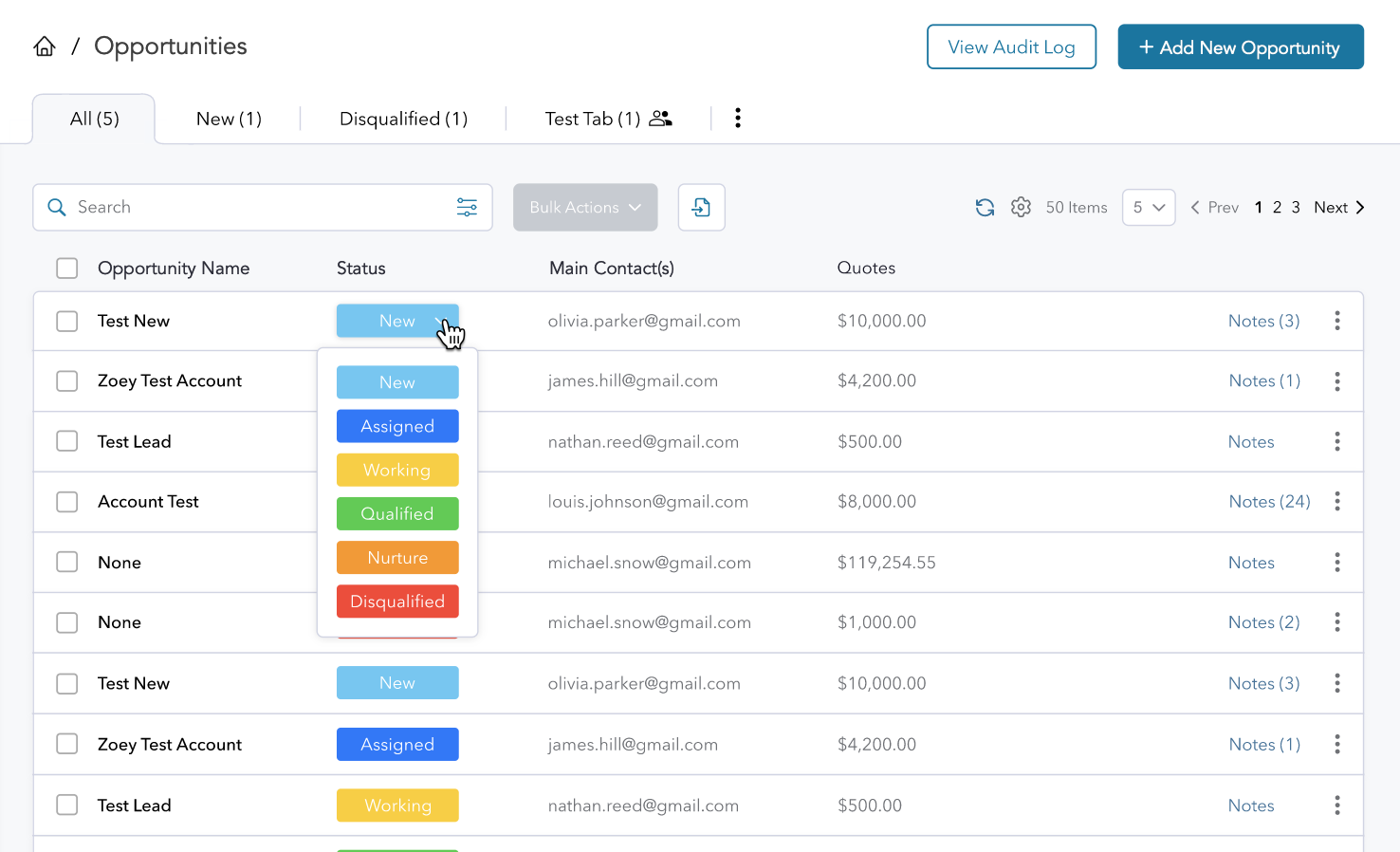Open row menu for second Test New row
Image resolution: width=1400 pixels, height=852 pixels.
coord(1337,683)
